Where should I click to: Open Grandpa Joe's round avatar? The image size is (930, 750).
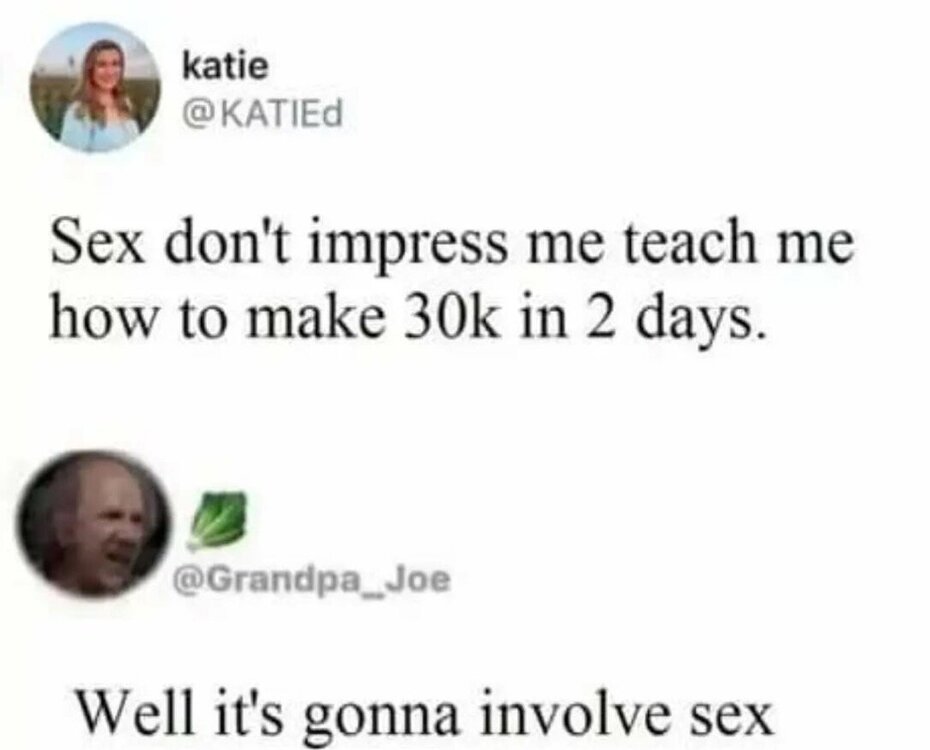[94, 524]
